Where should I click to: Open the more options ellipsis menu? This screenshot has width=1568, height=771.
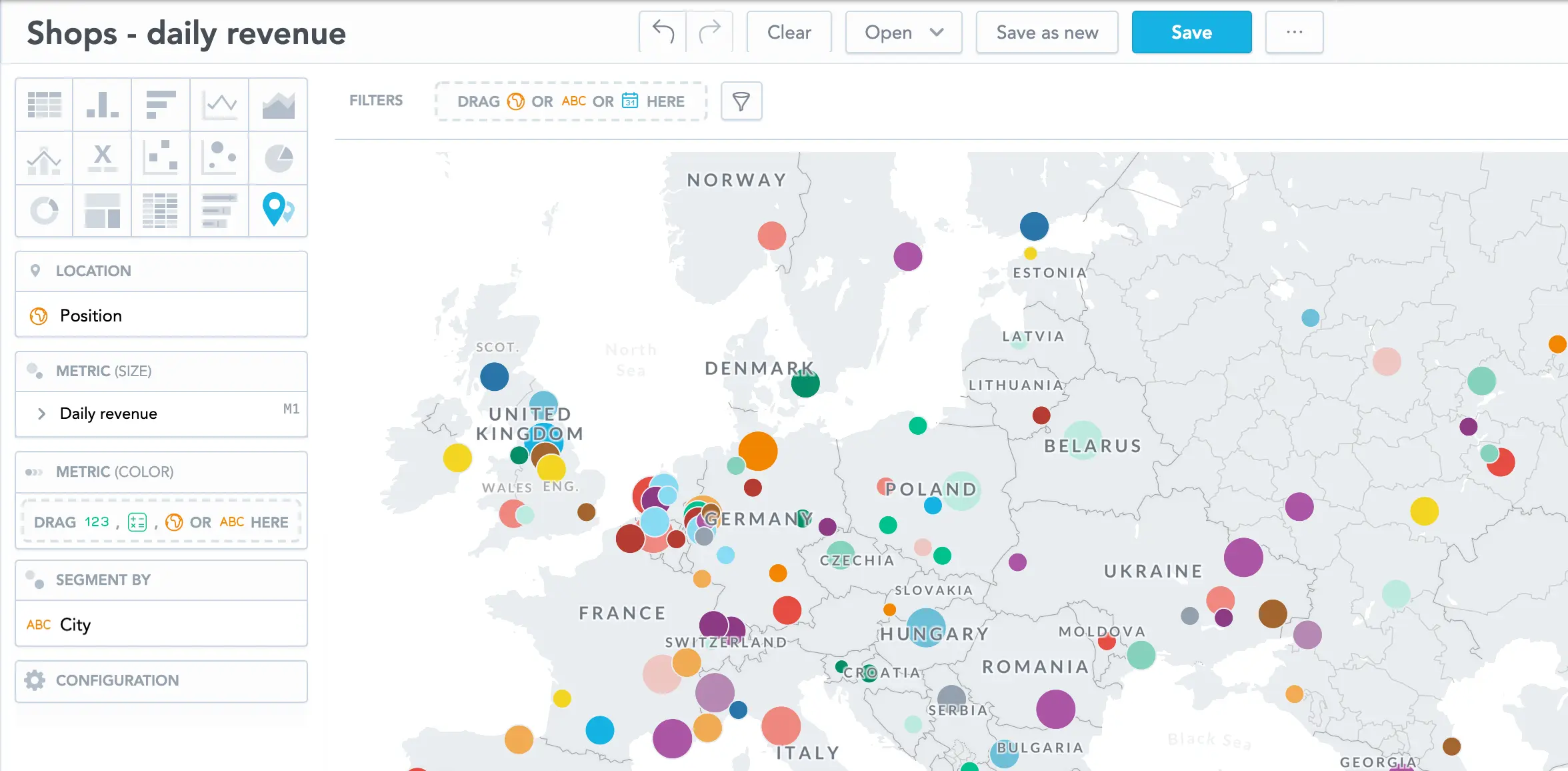coord(1294,32)
